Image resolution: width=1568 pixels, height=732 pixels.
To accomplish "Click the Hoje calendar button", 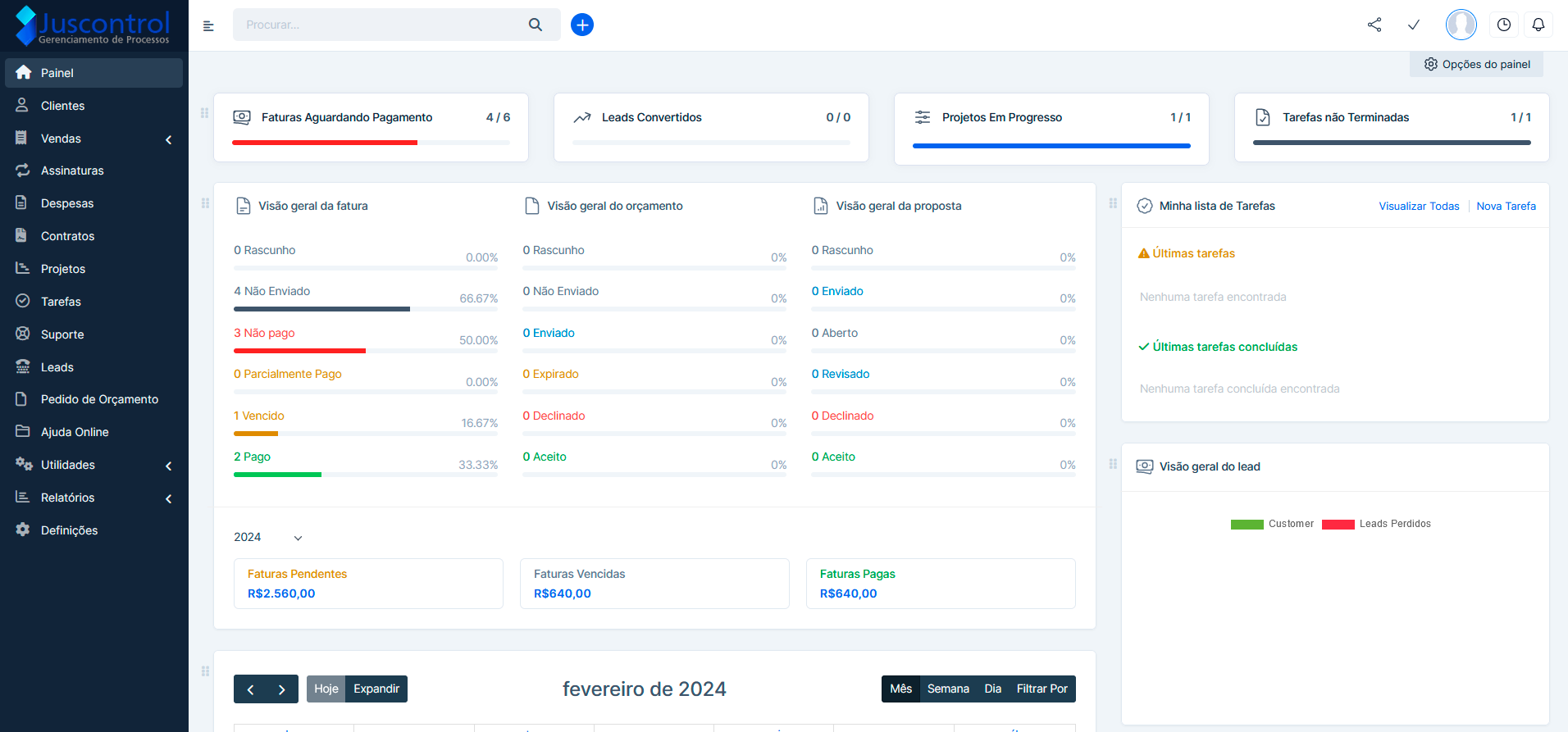I will point(326,689).
